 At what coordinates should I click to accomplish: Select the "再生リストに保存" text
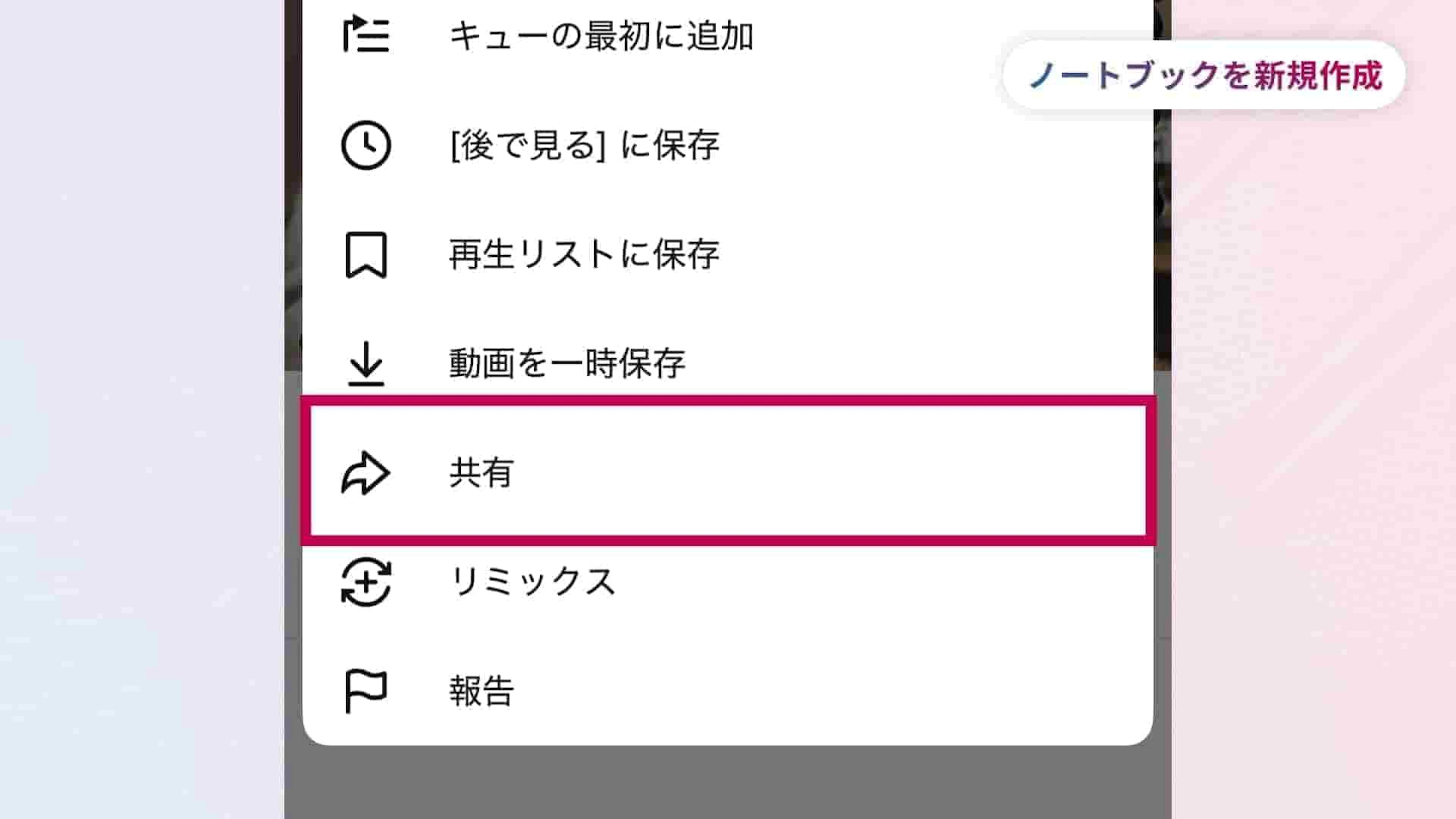[x=584, y=254]
